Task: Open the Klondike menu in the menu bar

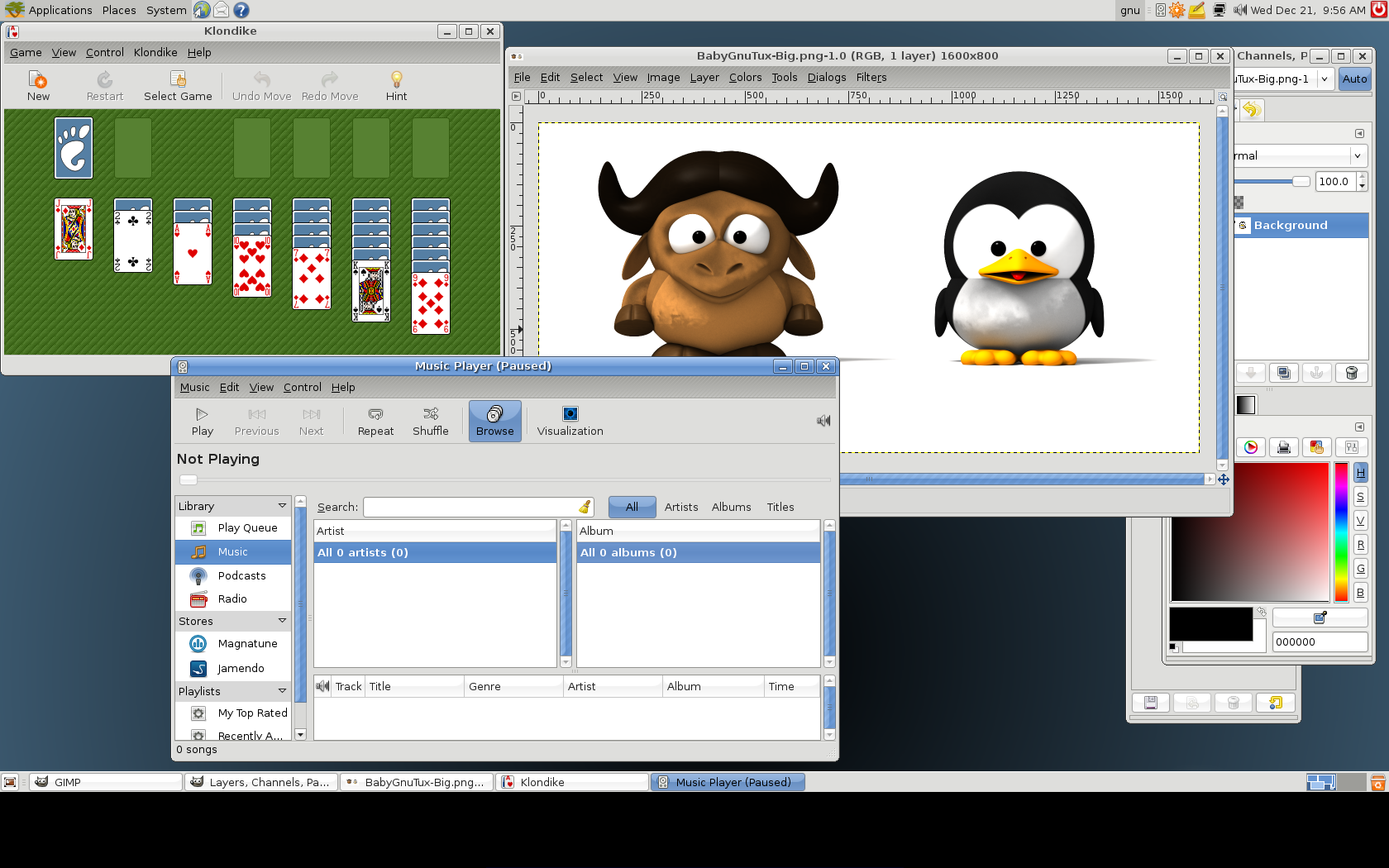Action: pos(155,52)
